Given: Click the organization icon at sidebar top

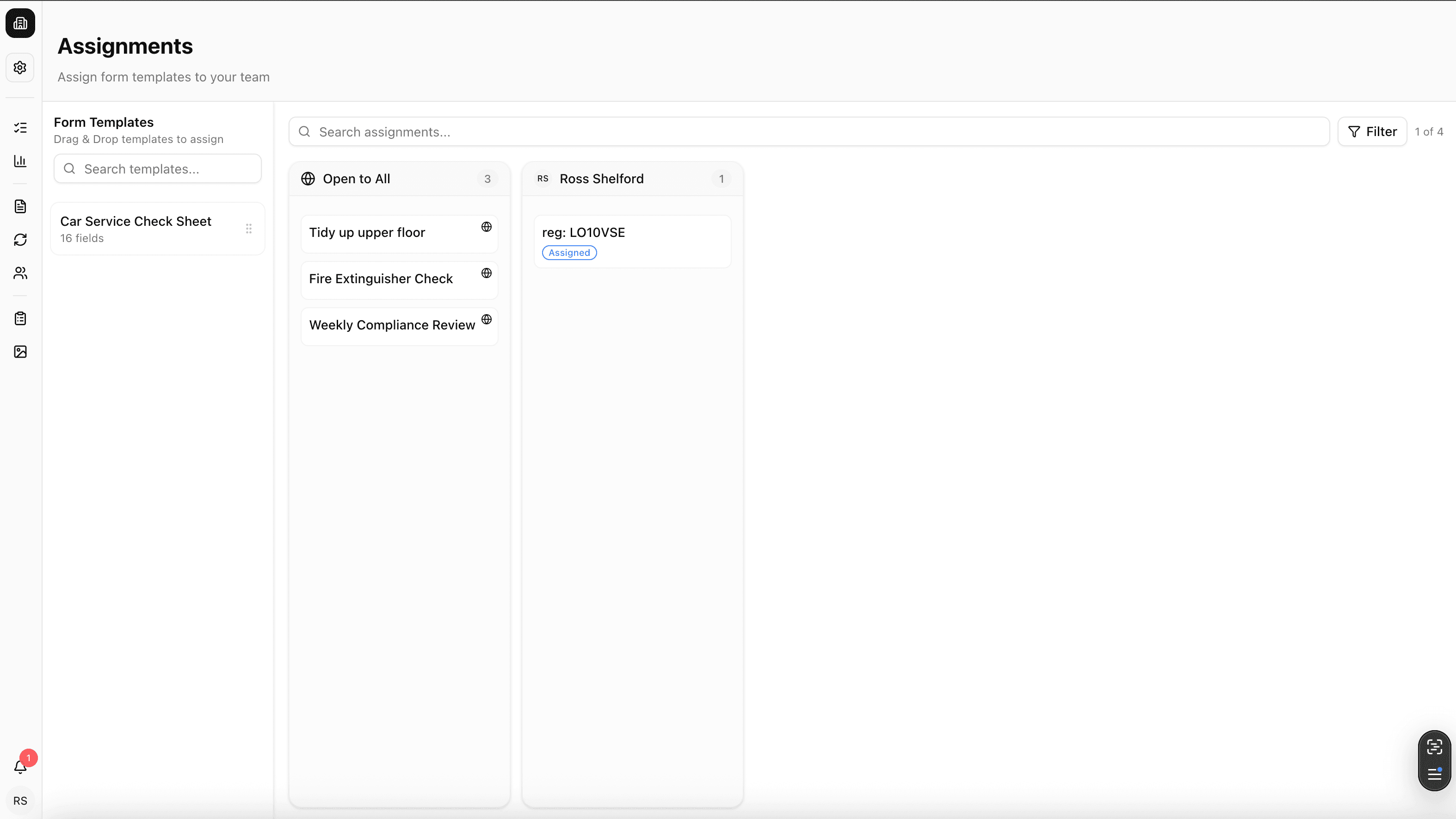Looking at the screenshot, I should point(20,23).
